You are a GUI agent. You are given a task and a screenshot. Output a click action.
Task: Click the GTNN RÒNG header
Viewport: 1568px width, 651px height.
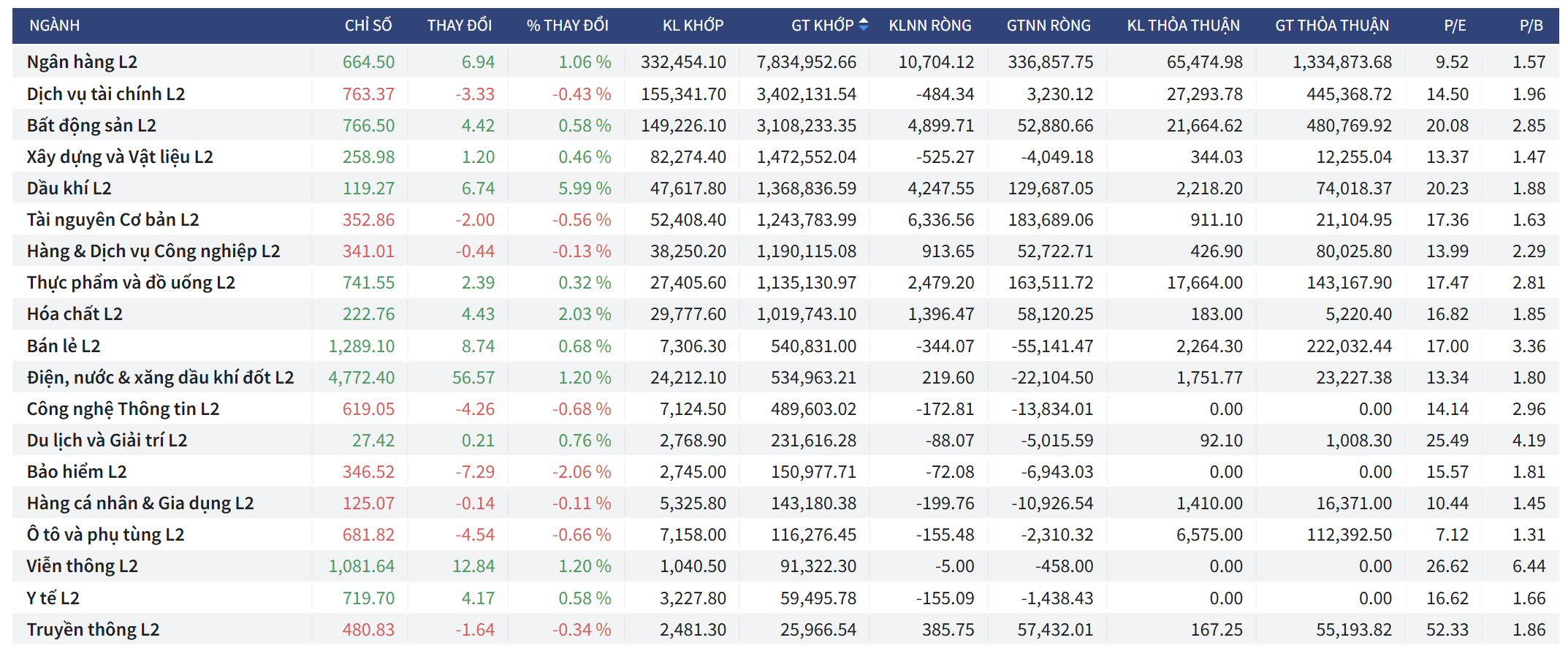point(1048,26)
